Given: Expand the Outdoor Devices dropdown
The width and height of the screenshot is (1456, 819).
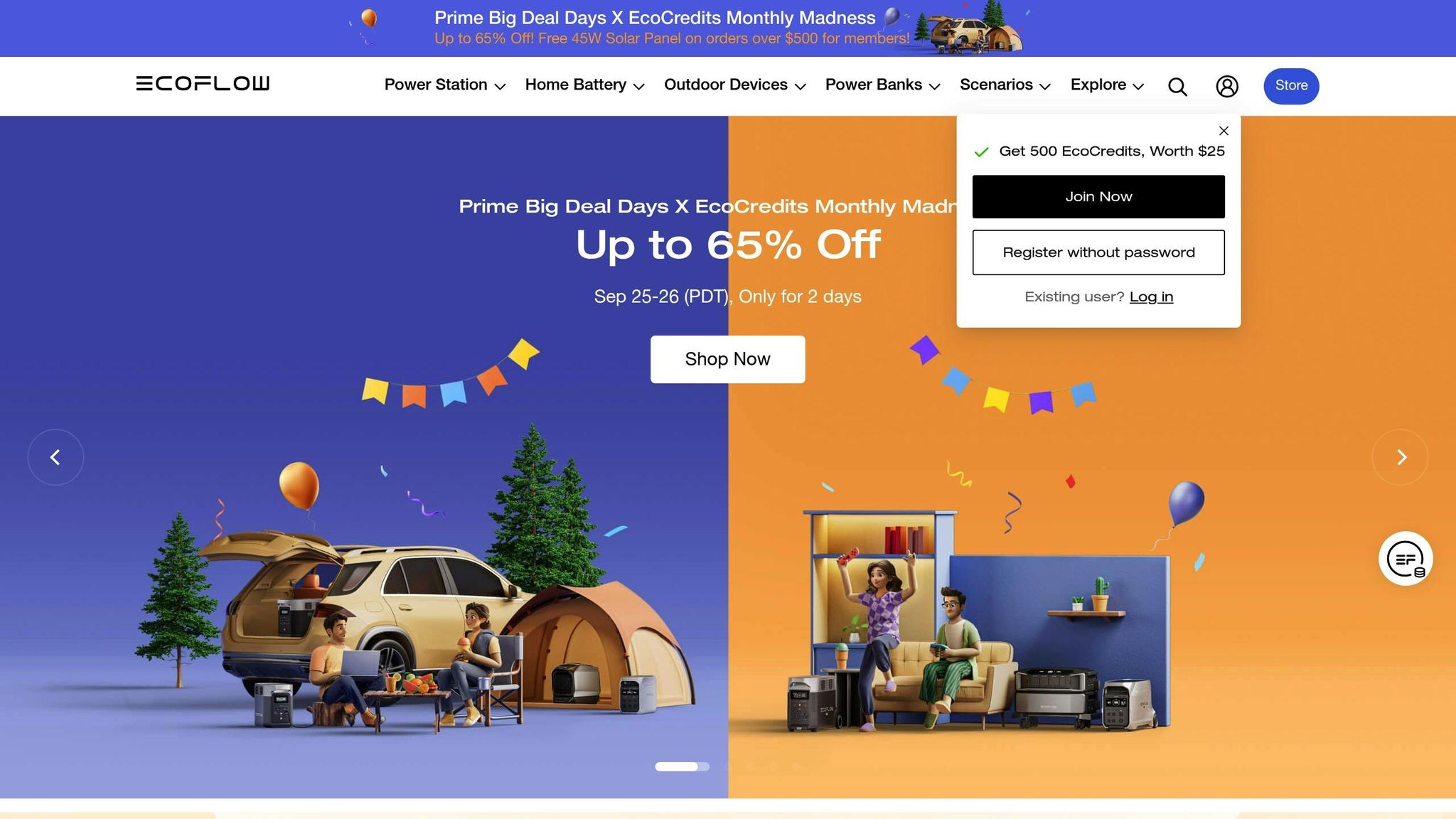Looking at the screenshot, I should point(735,85).
